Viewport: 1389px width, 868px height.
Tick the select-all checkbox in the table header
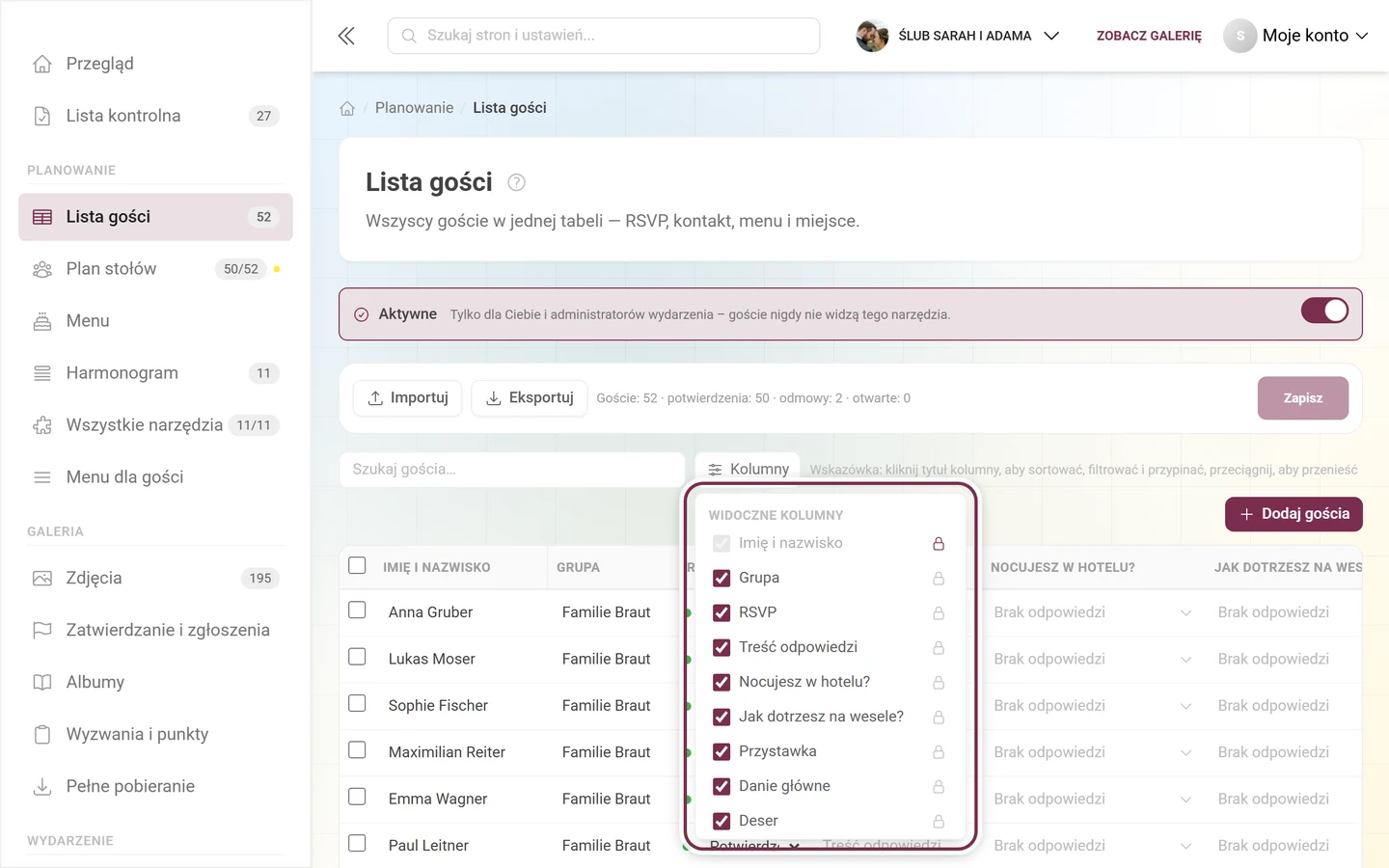(357, 565)
